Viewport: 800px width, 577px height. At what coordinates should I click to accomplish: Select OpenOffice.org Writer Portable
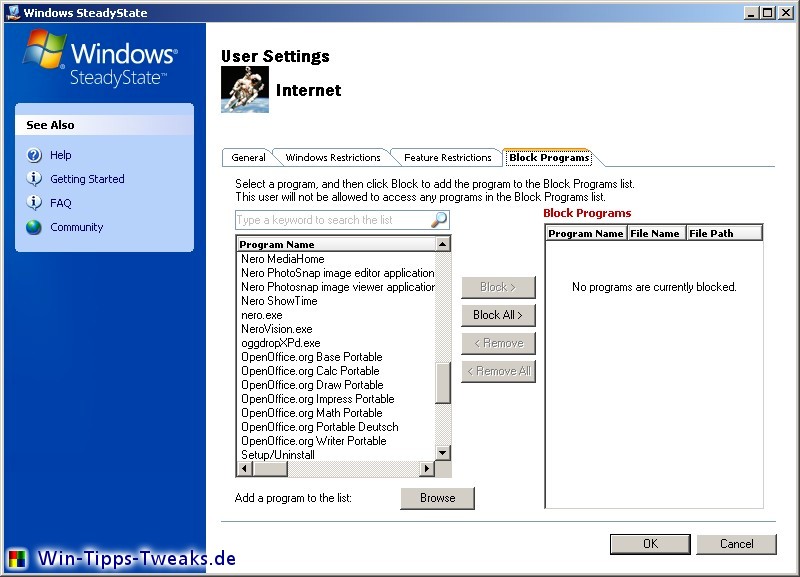pyautogui.click(x=314, y=441)
